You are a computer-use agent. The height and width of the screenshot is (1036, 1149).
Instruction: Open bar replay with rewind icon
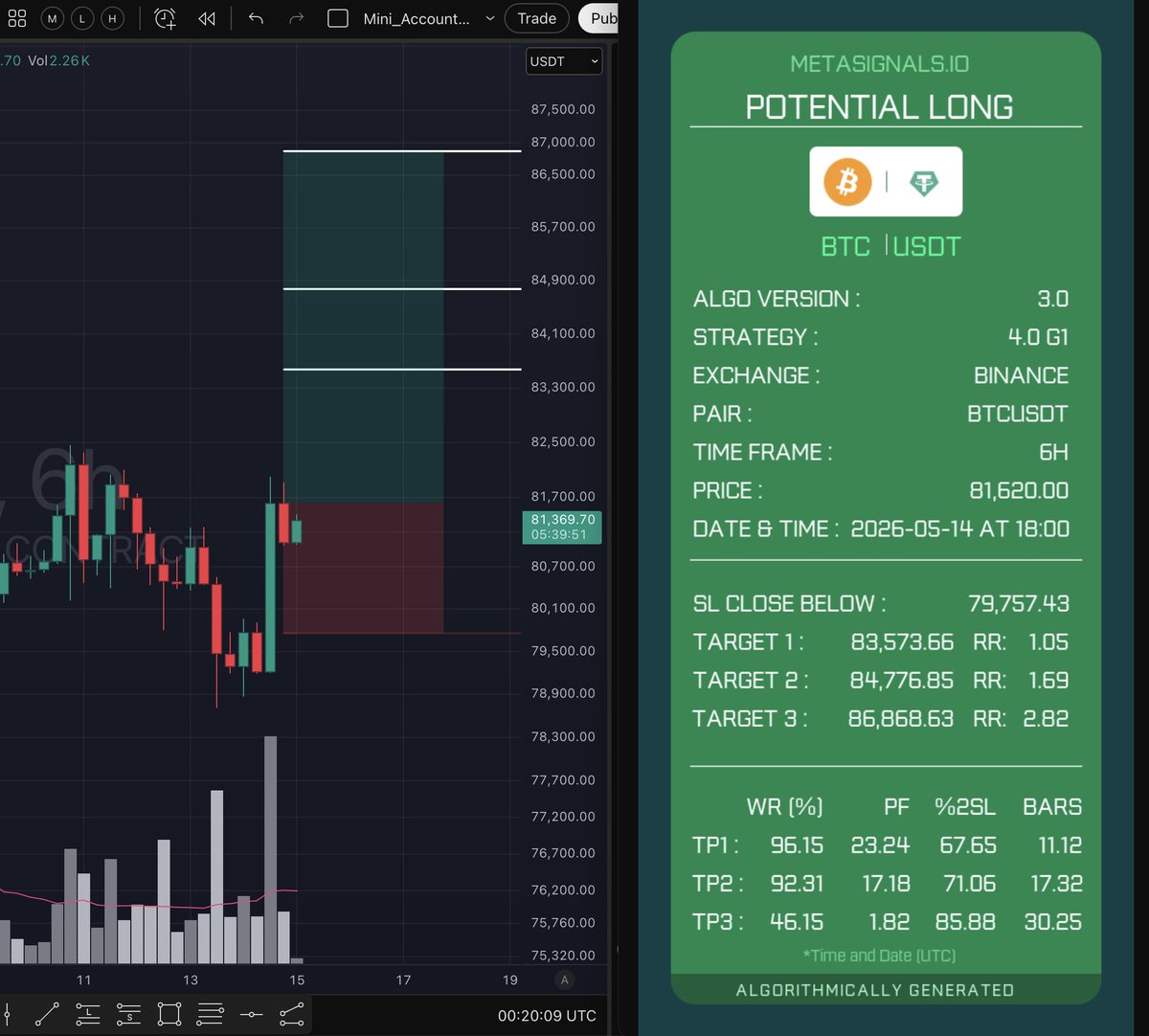tap(207, 18)
